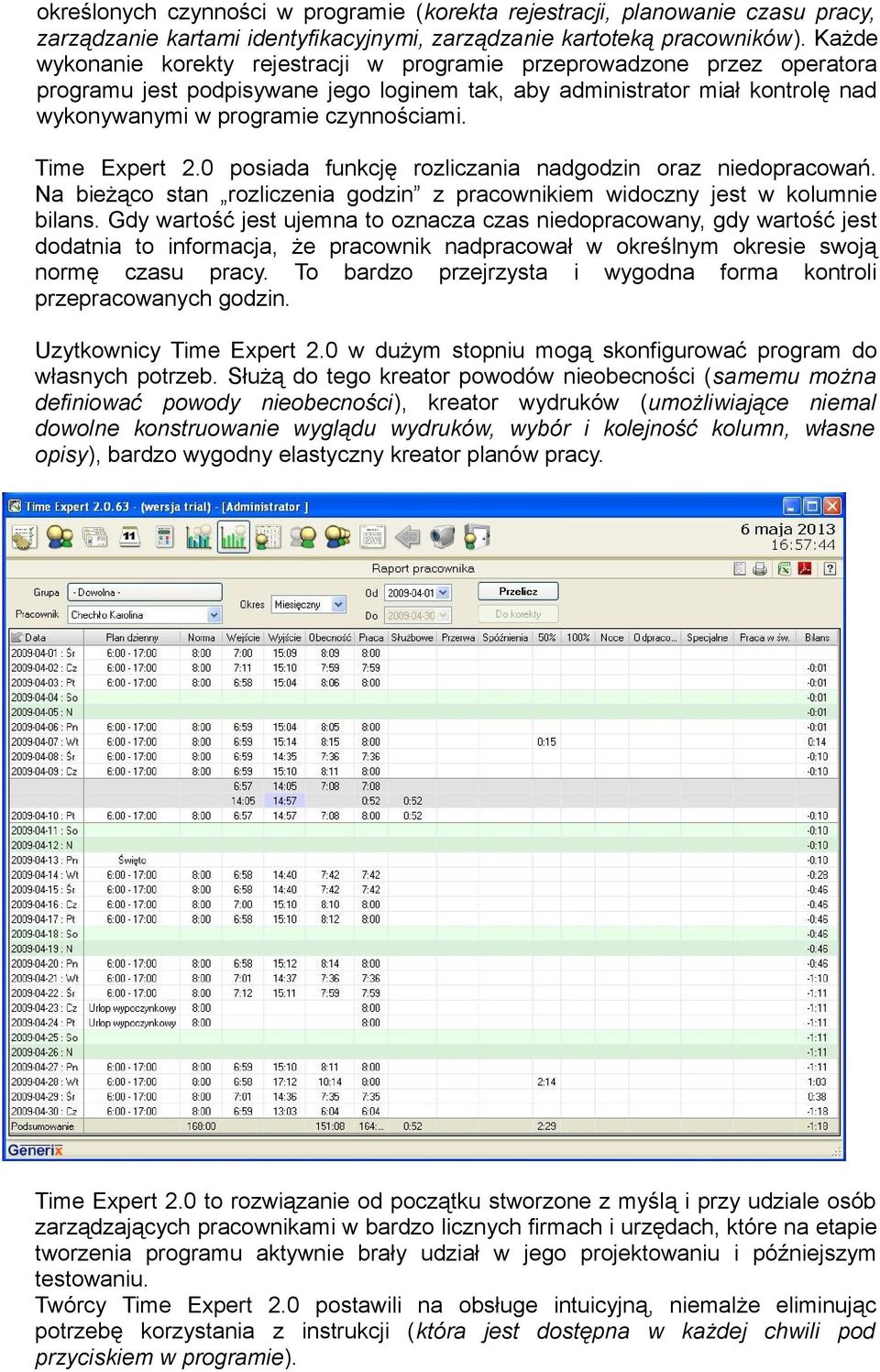
Task: Open the bar chart with person icon
Action: coord(198,536)
